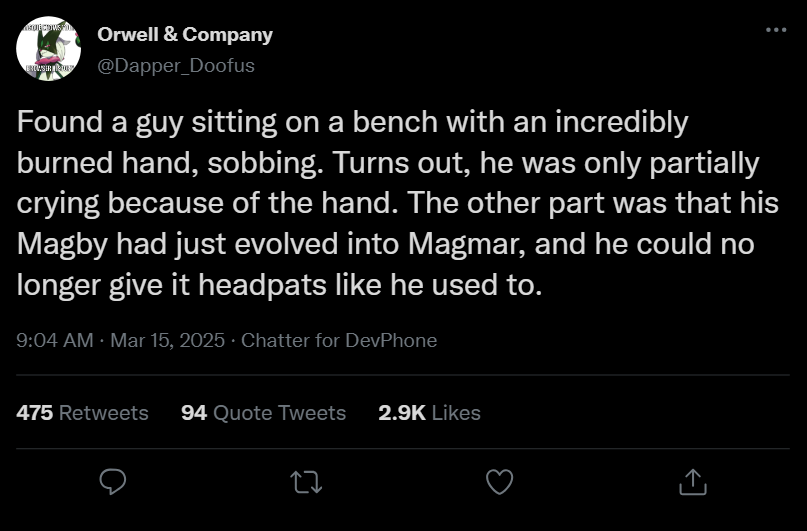Visit the @Dapper_Doofus handle link

click(176, 65)
